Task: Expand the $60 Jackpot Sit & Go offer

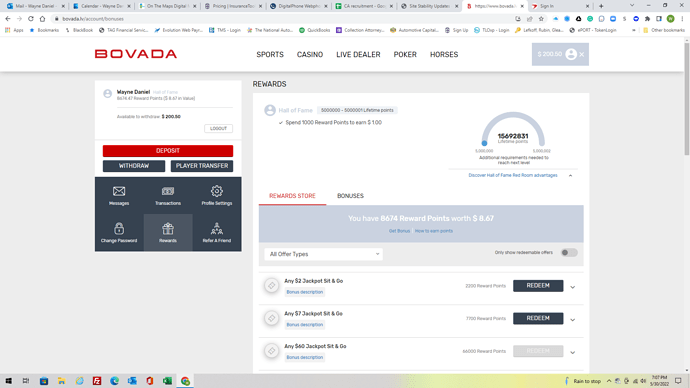Action: [x=573, y=352]
